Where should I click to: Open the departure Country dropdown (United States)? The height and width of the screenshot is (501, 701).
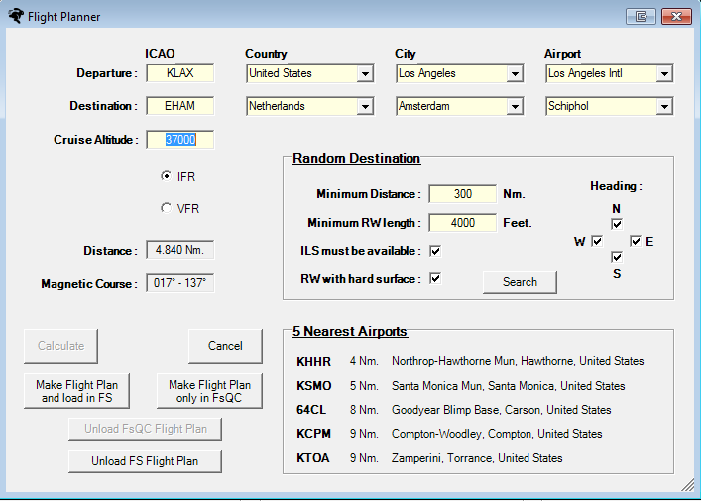365,73
